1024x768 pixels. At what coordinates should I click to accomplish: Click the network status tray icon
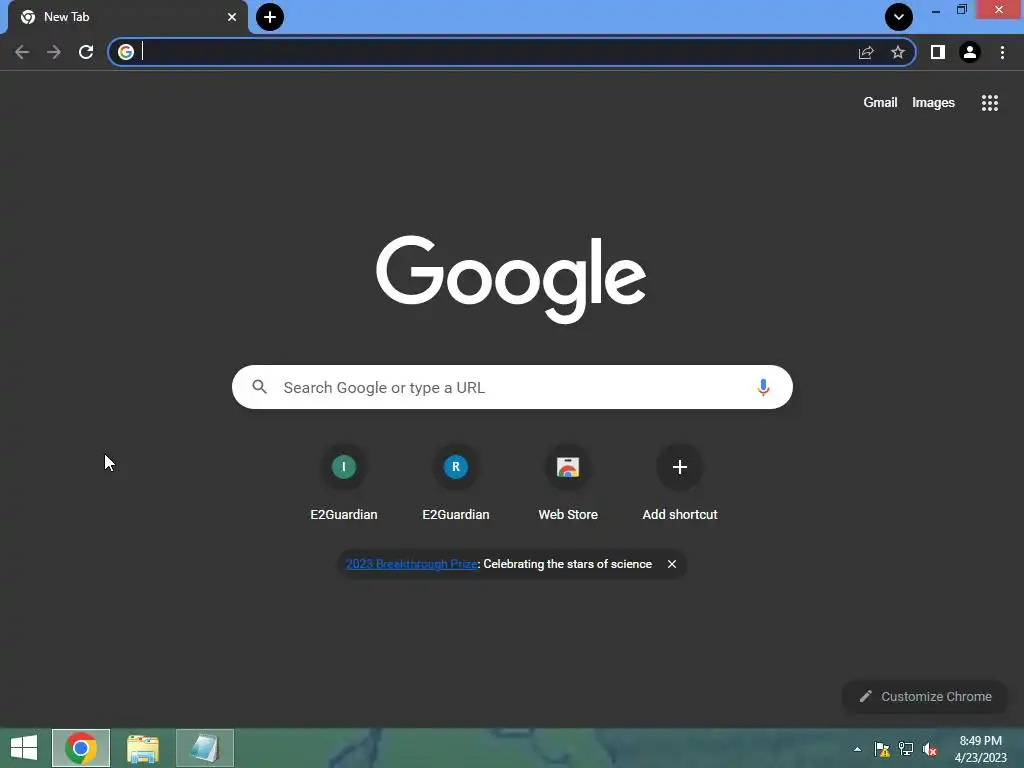pyautogui.click(x=906, y=749)
